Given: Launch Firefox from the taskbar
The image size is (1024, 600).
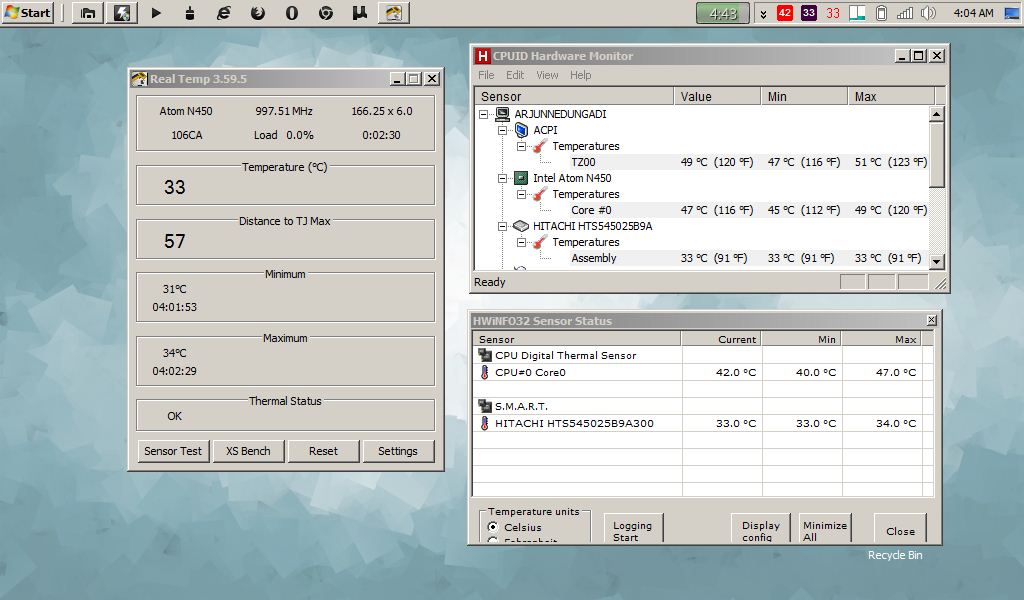Looking at the screenshot, I should (258, 13).
